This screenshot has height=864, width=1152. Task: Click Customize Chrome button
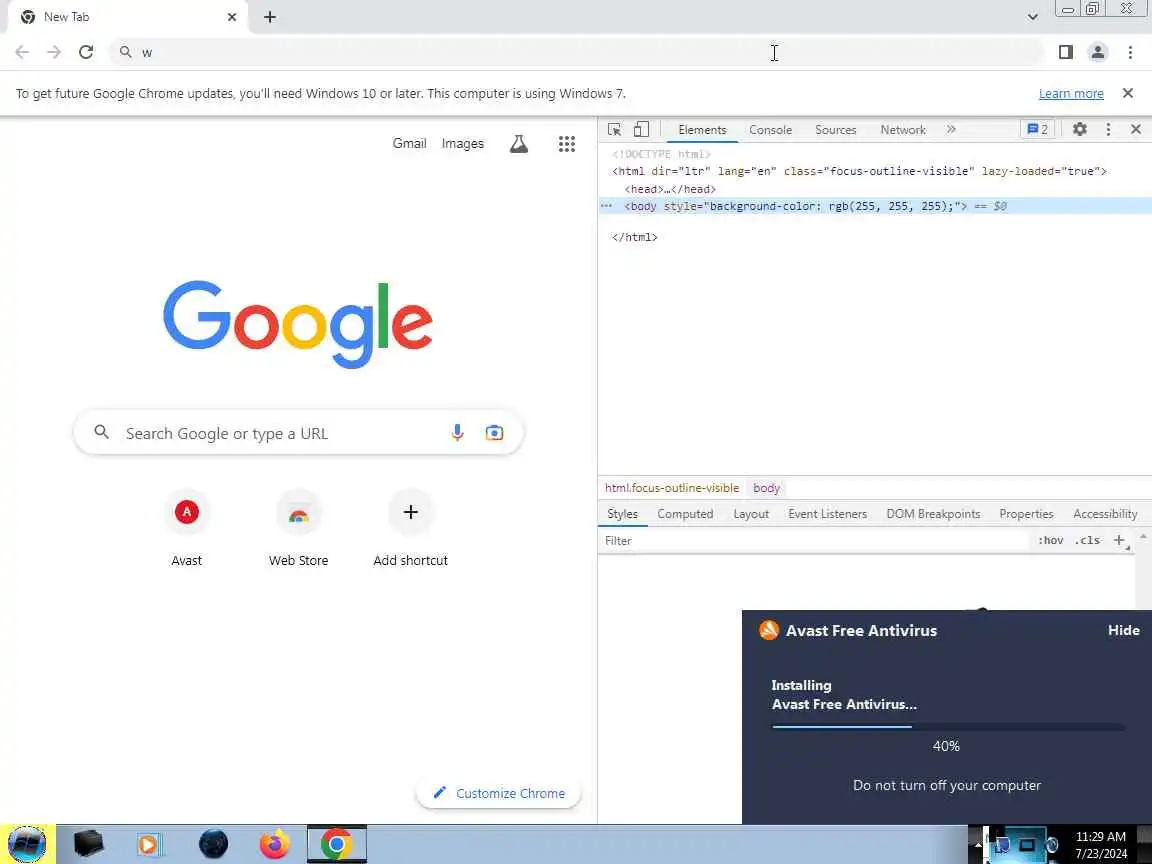pyautogui.click(x=499, y=793)
